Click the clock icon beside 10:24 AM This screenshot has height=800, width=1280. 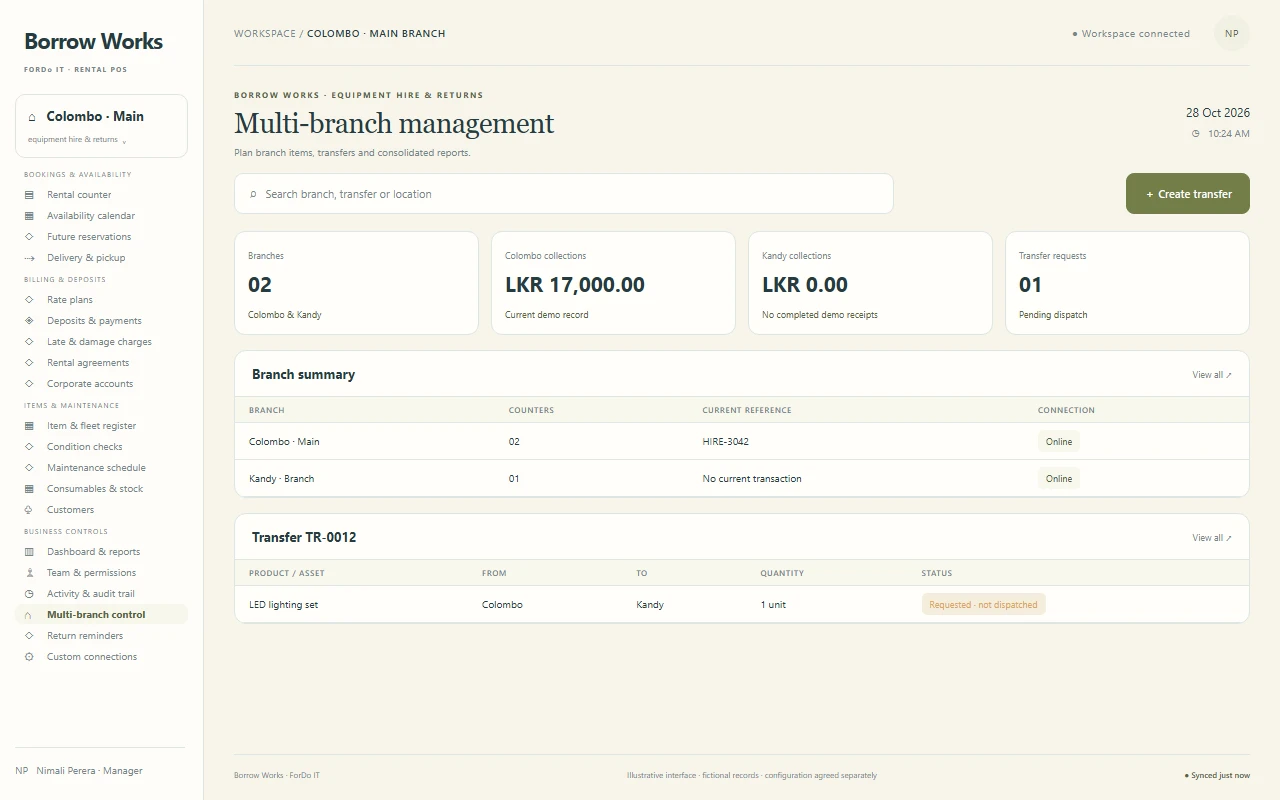[x=1196, y=134]
